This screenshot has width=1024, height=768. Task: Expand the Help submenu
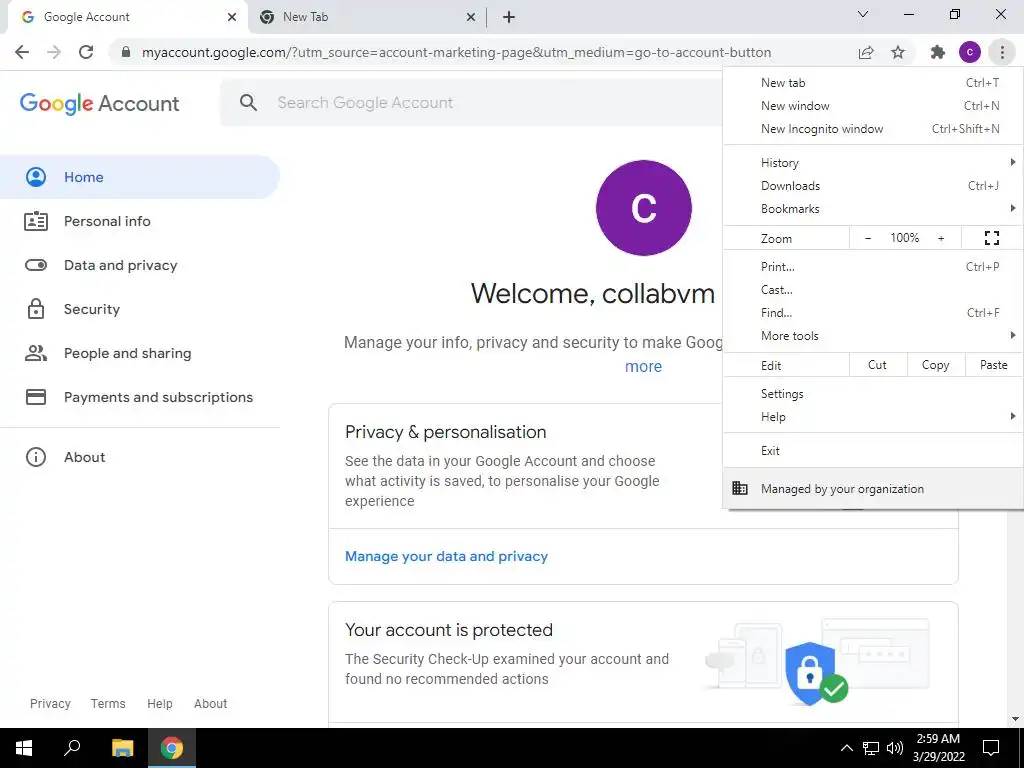tap(872, 417)
